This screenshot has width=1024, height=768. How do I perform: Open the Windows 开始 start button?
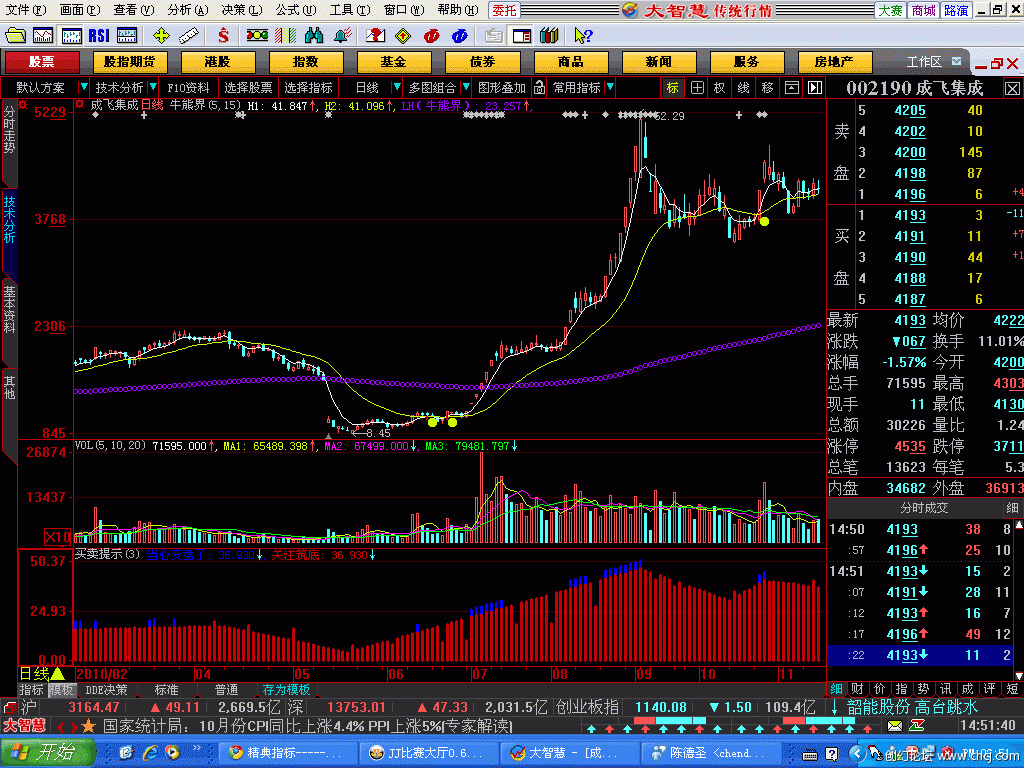(46, 752)
